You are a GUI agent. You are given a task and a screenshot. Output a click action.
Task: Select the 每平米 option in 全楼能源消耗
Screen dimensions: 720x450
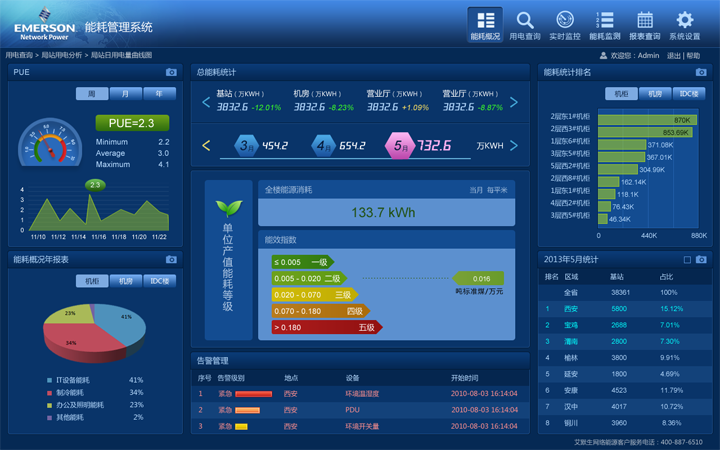497,190
